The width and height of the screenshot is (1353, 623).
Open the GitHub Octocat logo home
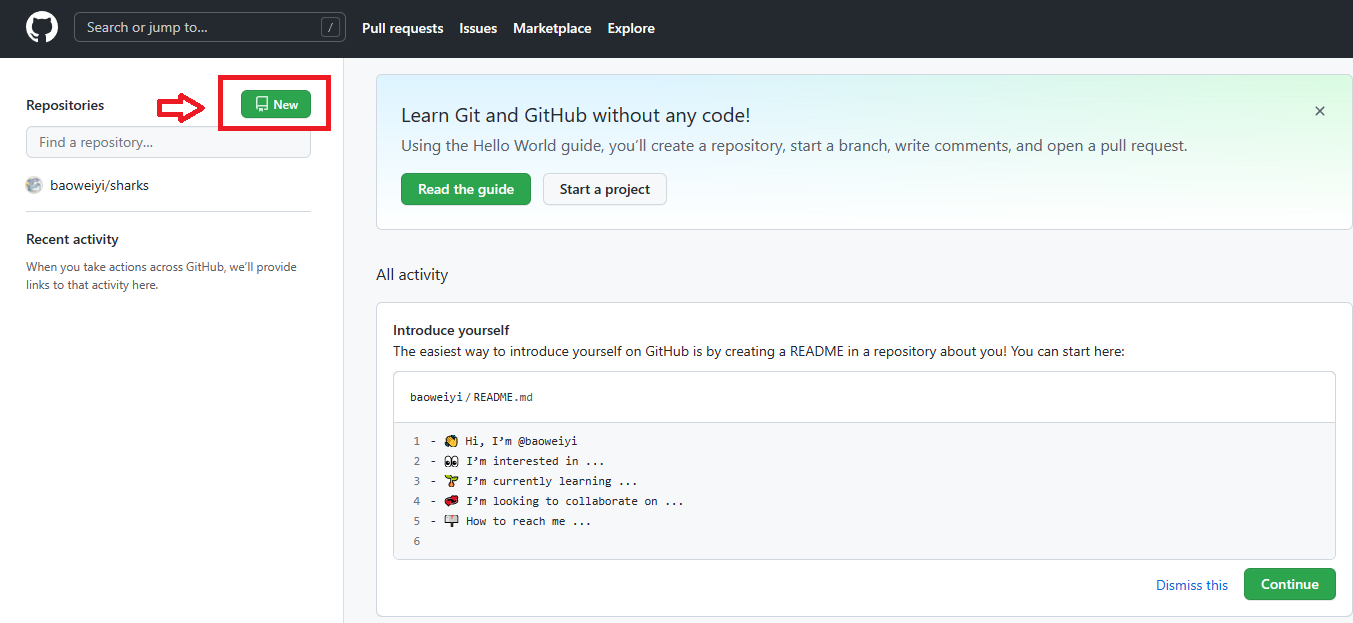click(x=42, y=27)
